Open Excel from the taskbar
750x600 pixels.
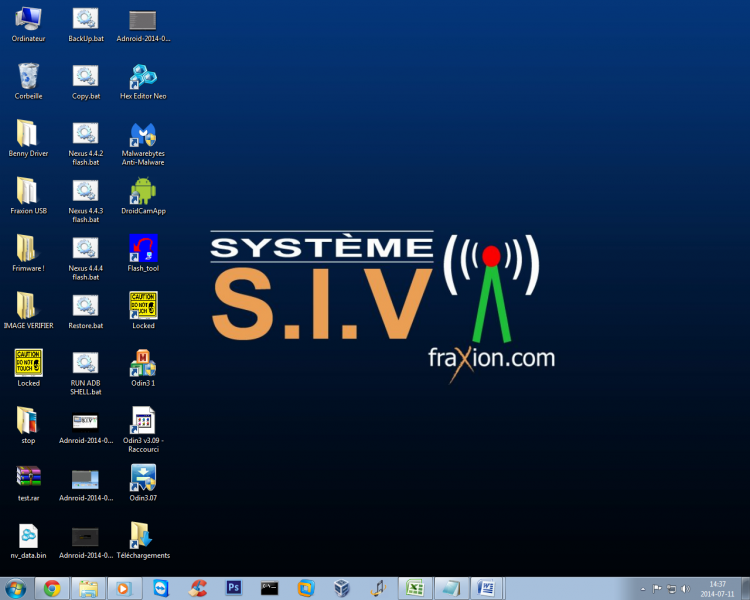point(414,589)
